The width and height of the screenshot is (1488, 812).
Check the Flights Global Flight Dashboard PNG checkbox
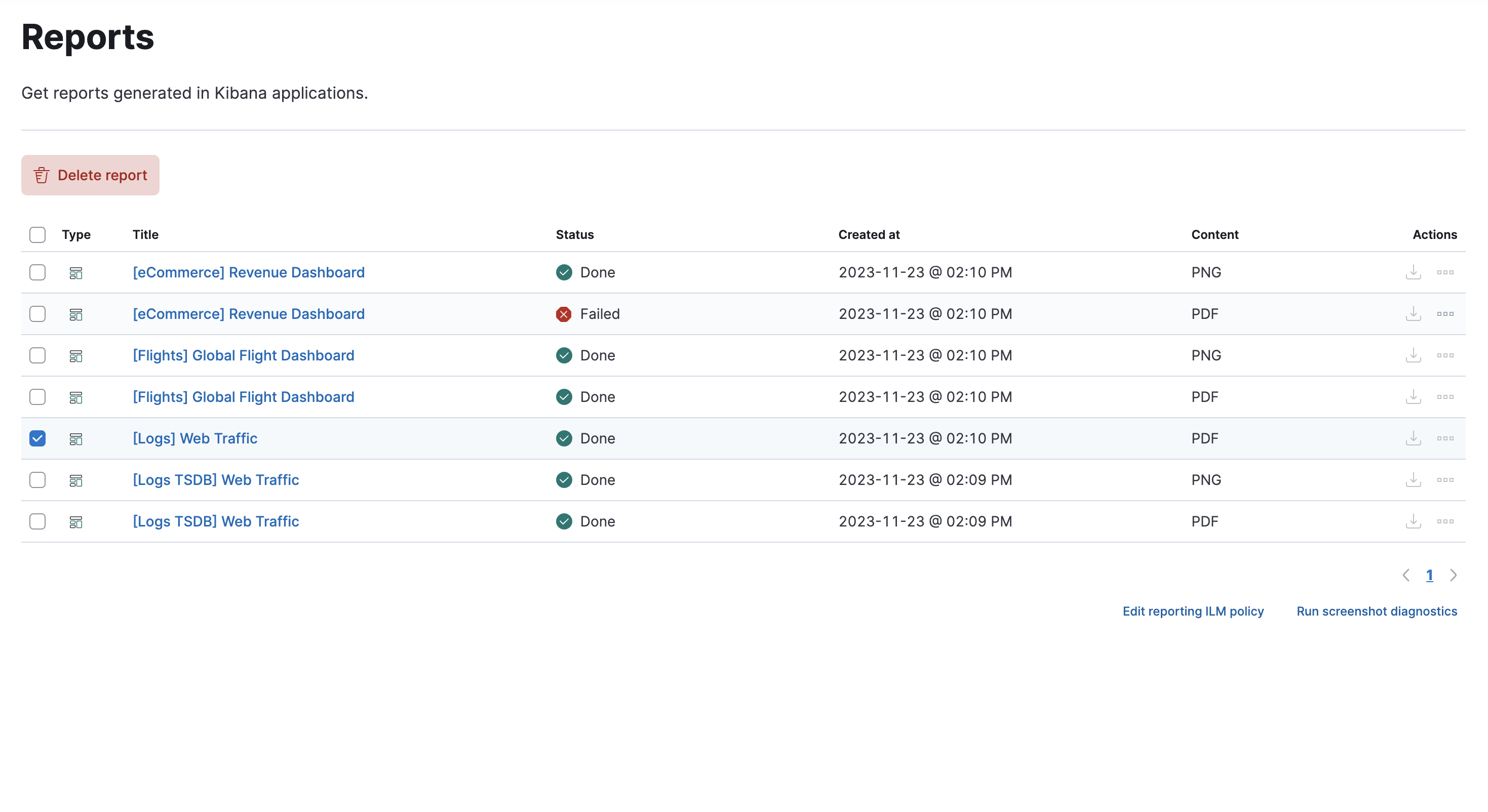click(x=37, y=355)
